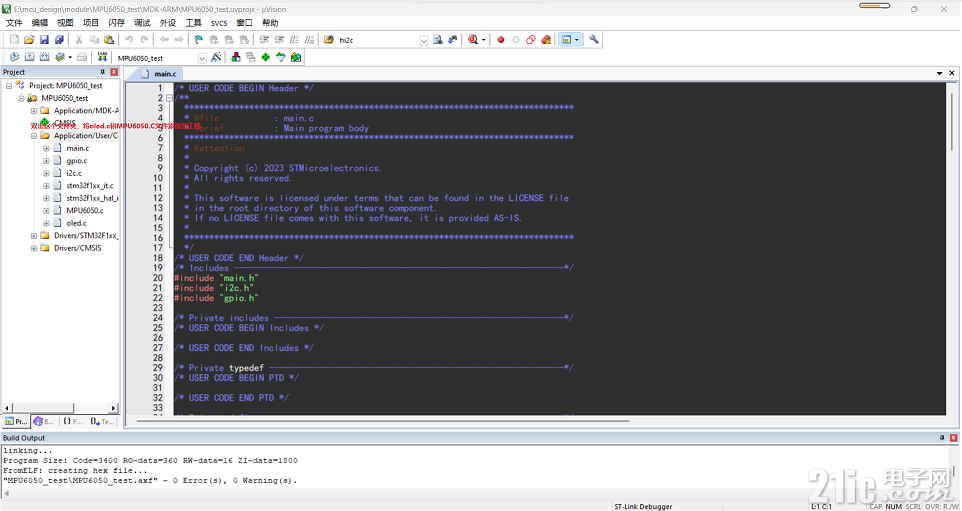Translate current file icon
The width and height of the screenshot is (962, 511).
coord(14,57)
